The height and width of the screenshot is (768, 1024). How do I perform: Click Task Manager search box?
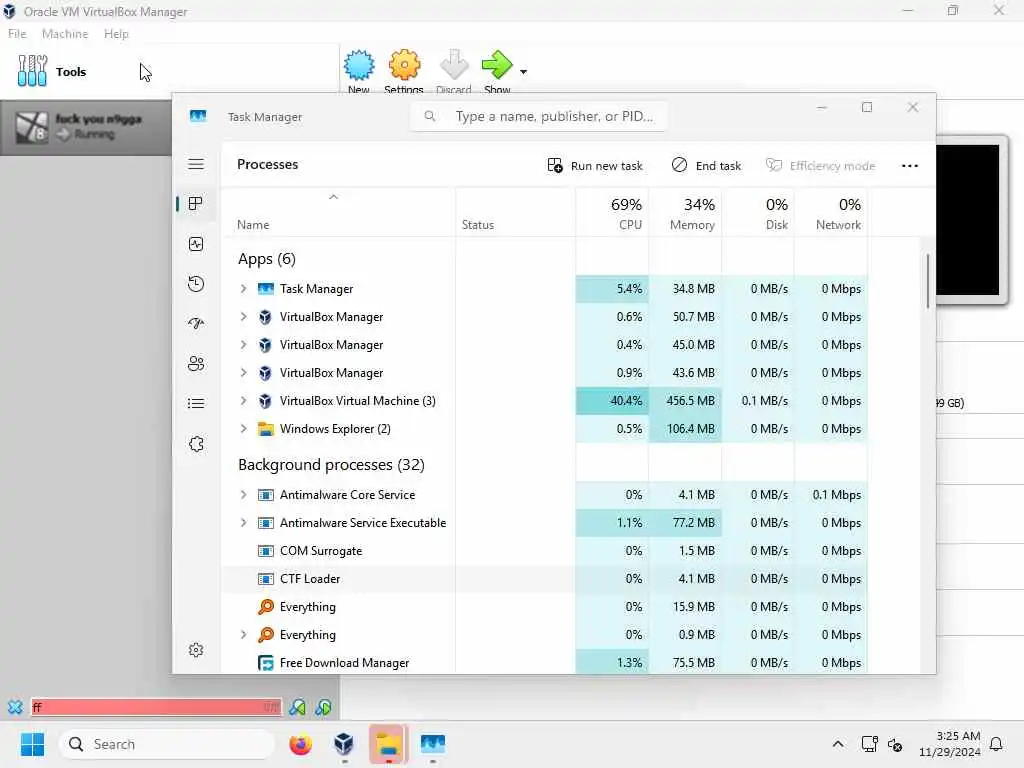[539, 116]
